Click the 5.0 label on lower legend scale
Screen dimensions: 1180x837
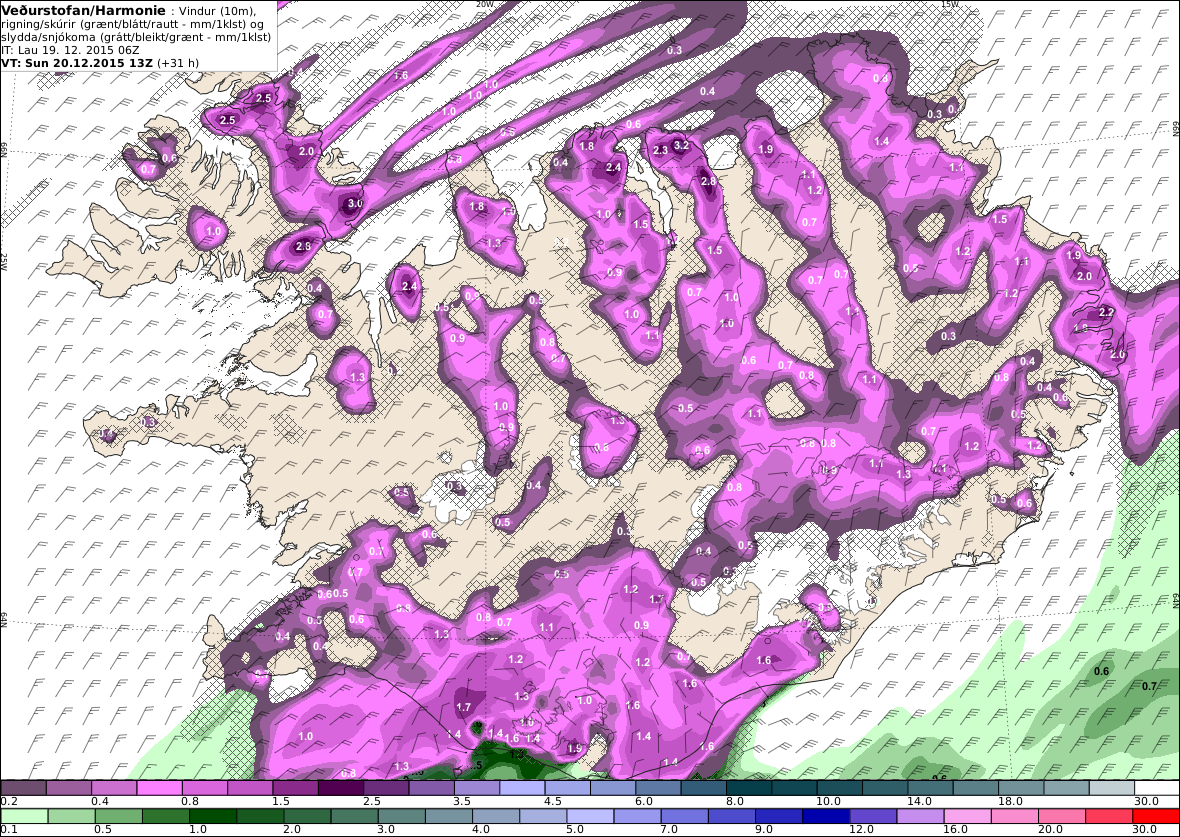point(575,829)
